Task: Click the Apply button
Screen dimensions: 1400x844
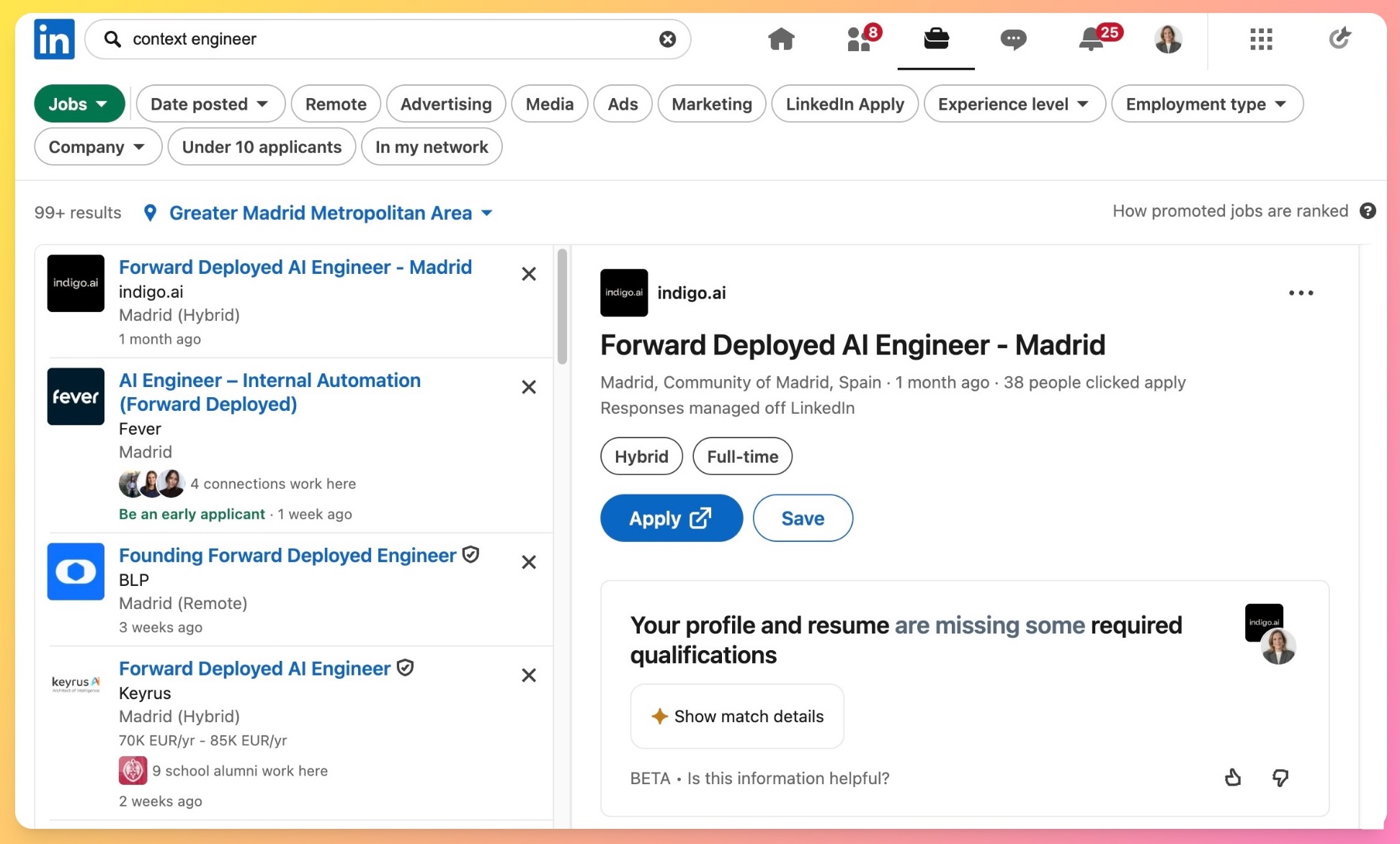Action: point(671,518)
